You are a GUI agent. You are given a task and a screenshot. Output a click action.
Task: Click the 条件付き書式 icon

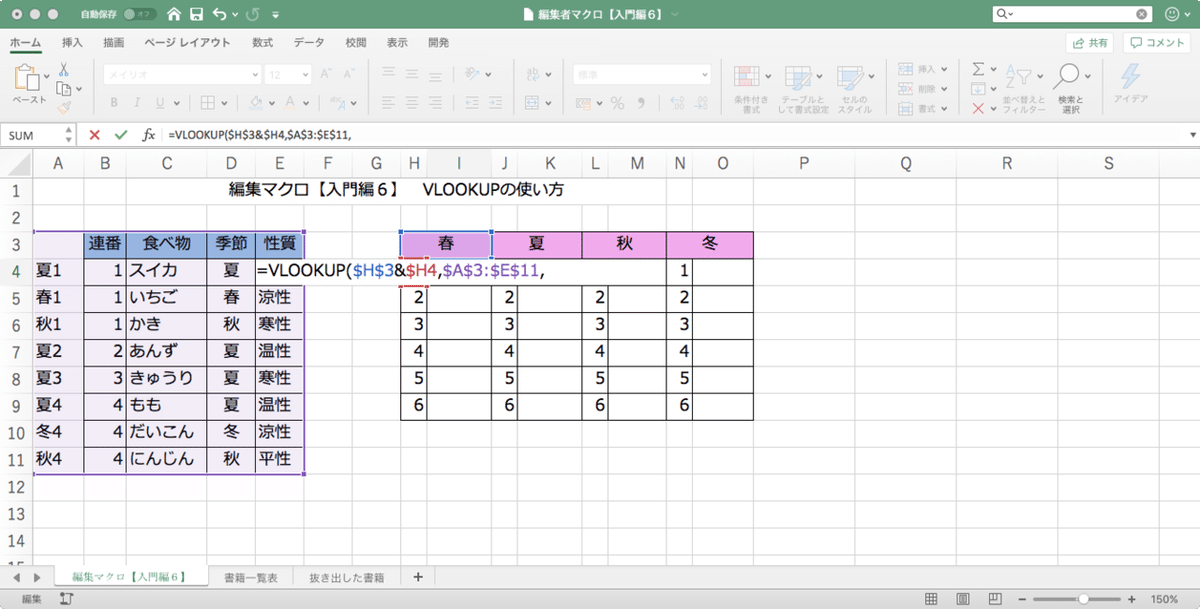tap(749, 78)
